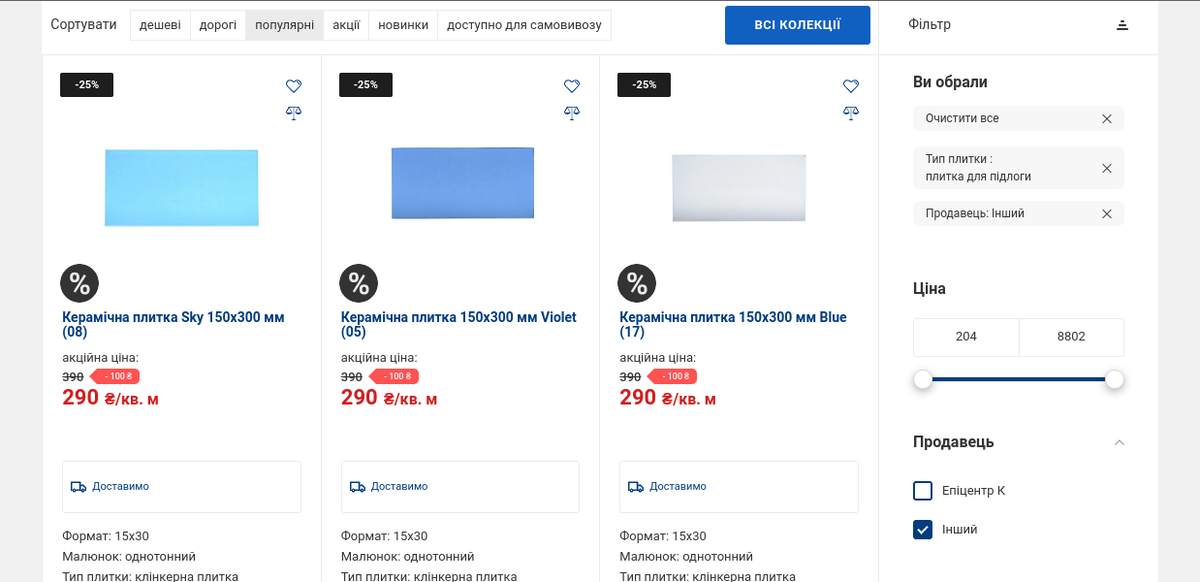Viewport: 1200px width, 582px height.
Task: Add Blue 150x300 tile to wishlist
Action: click(x=851, y=86)
